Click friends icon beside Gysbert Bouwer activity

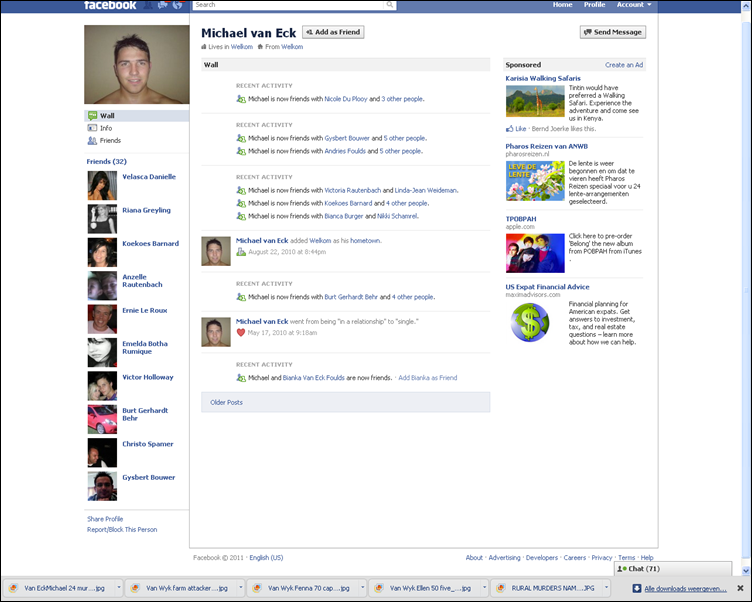tap(241, 138)
